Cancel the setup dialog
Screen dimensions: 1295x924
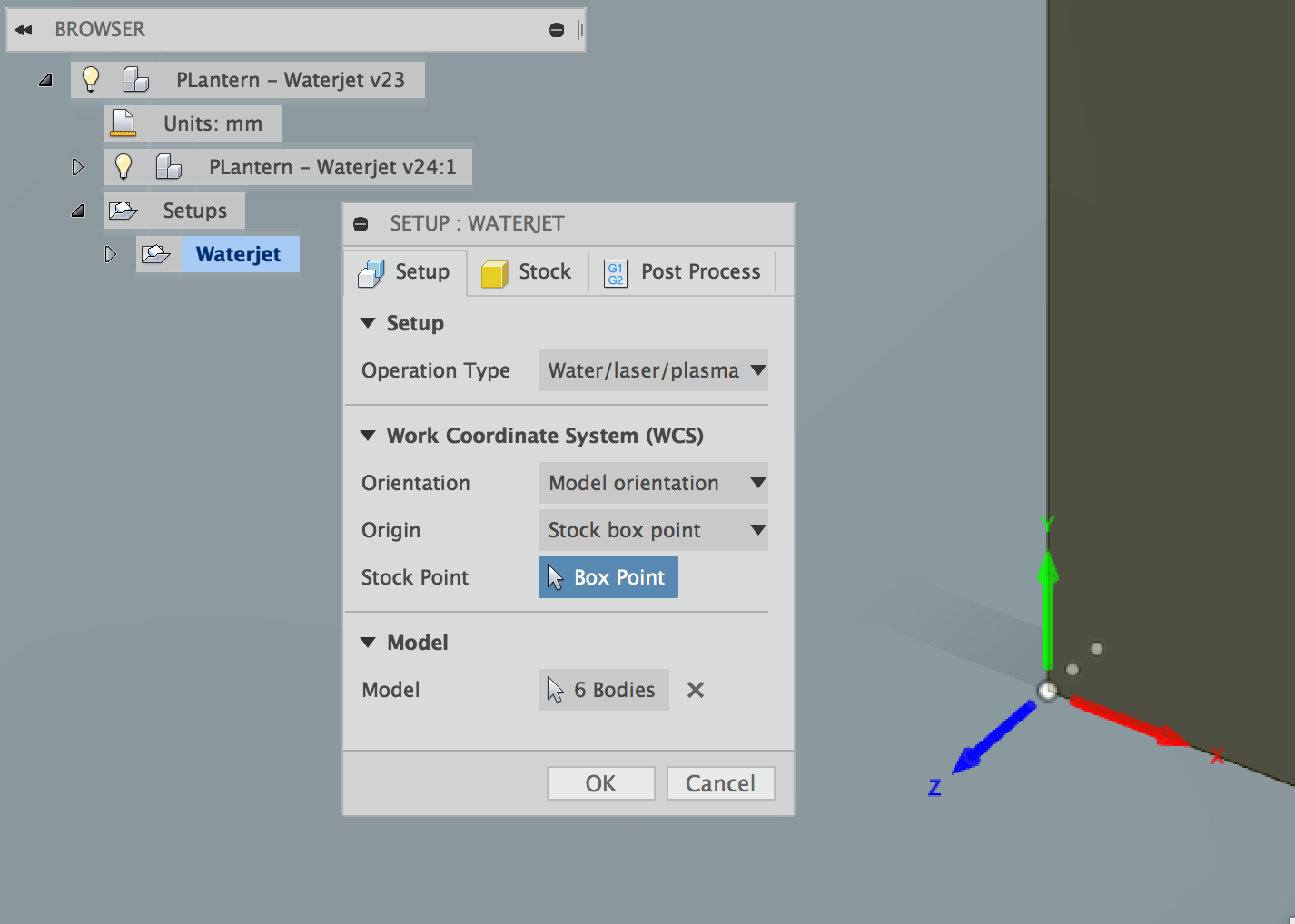720,783
